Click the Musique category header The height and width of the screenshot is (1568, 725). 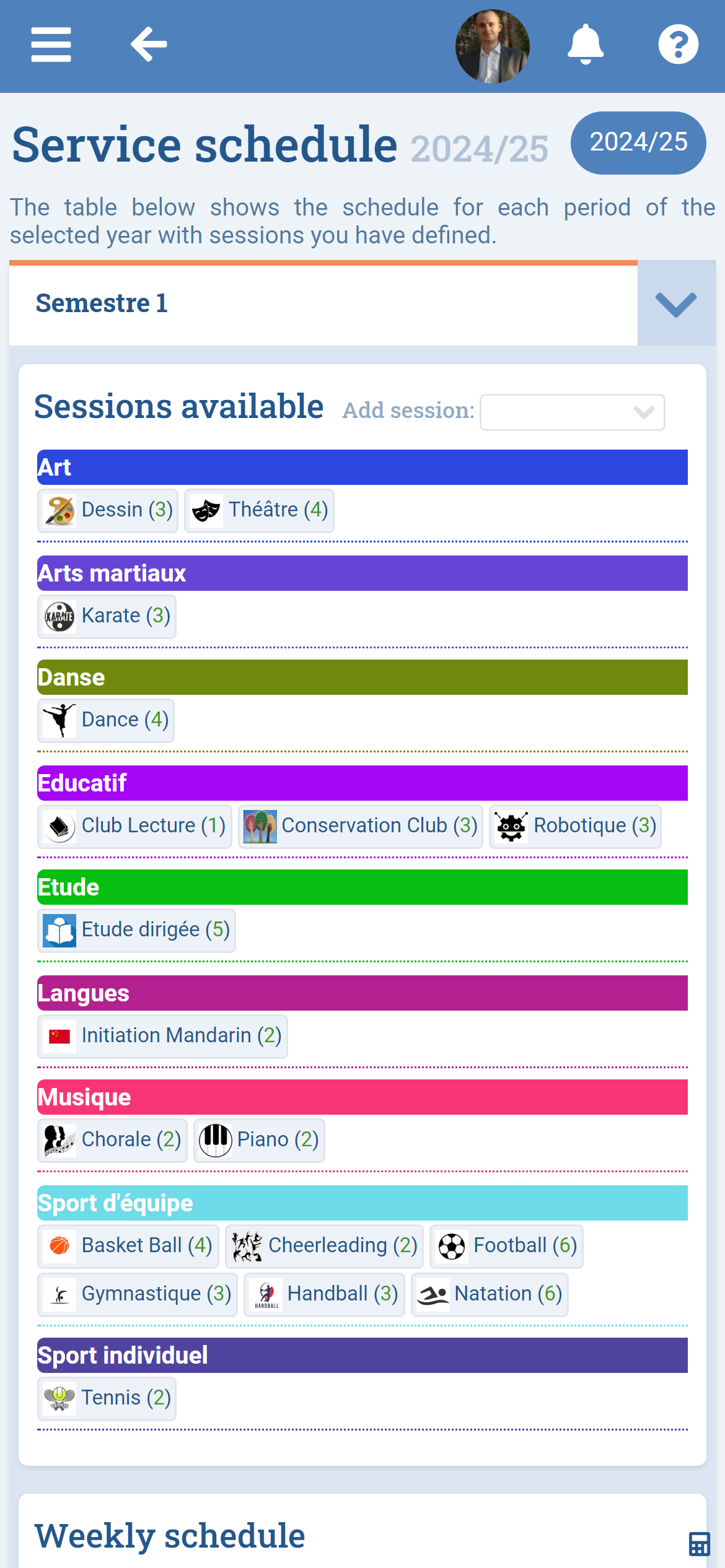362,1097
